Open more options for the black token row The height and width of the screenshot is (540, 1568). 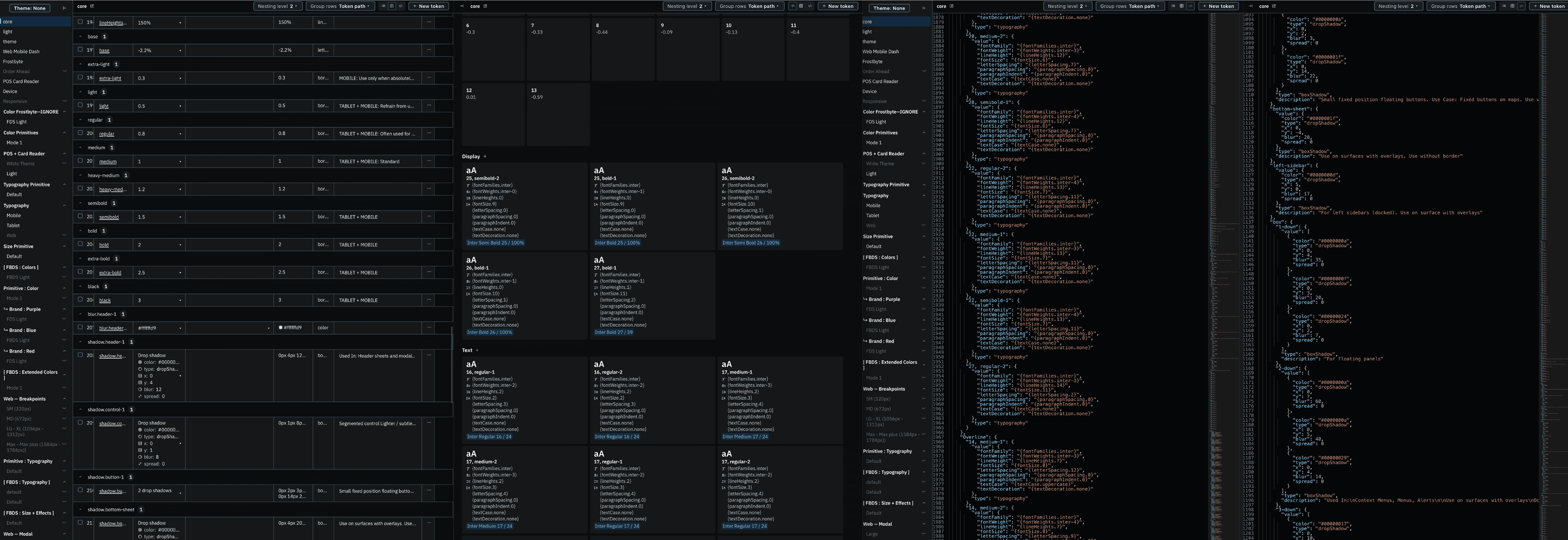429,300
